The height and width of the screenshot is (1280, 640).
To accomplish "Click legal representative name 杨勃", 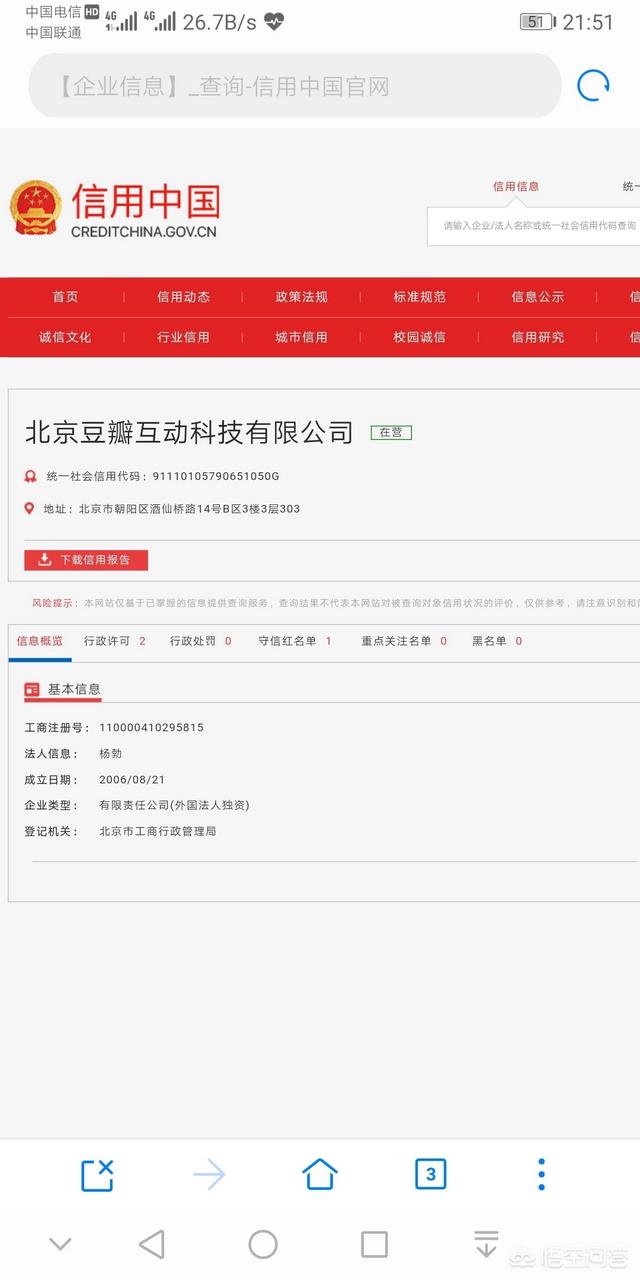I will [111, 754].
